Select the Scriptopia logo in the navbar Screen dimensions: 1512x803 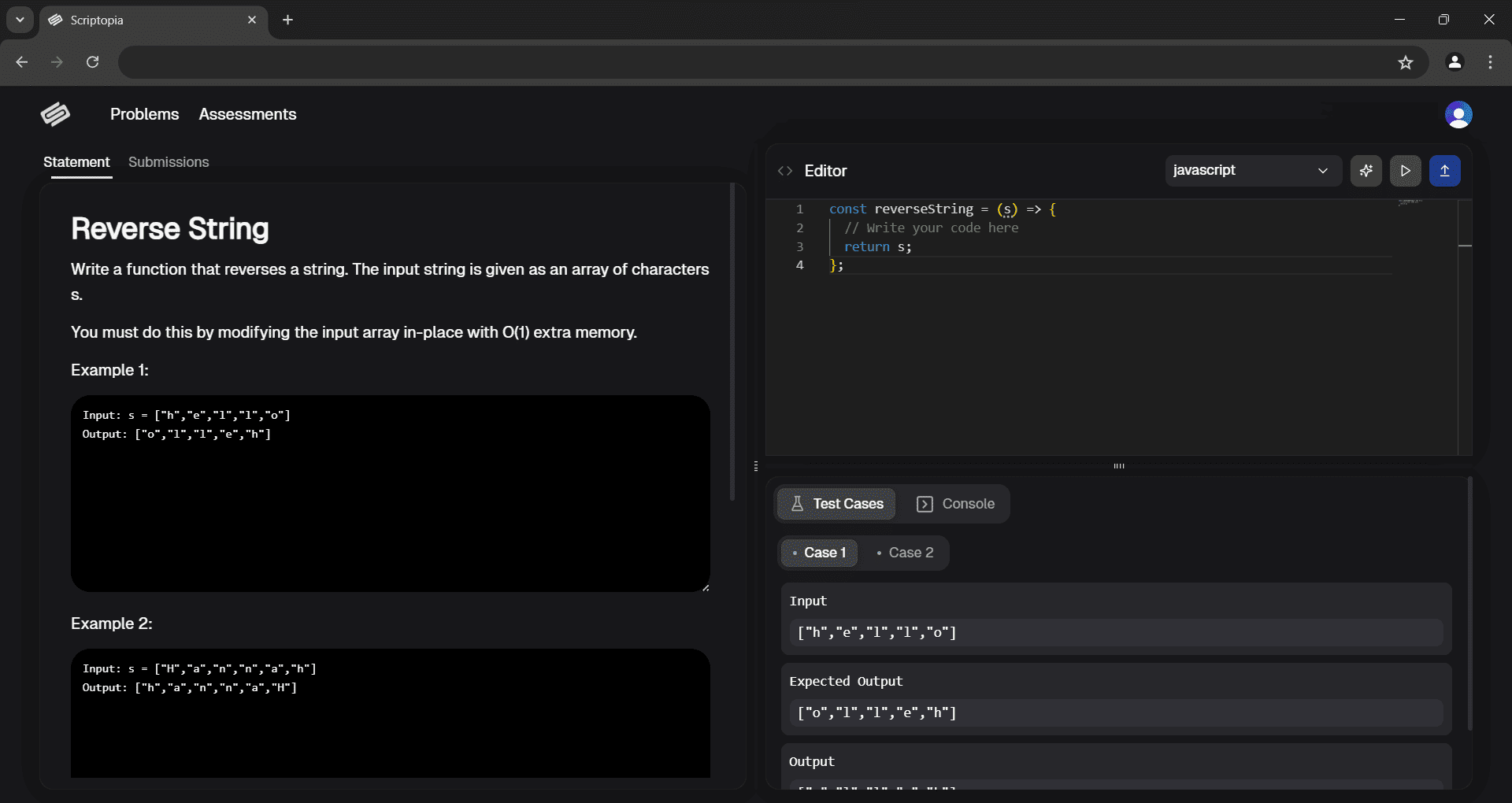55,114
